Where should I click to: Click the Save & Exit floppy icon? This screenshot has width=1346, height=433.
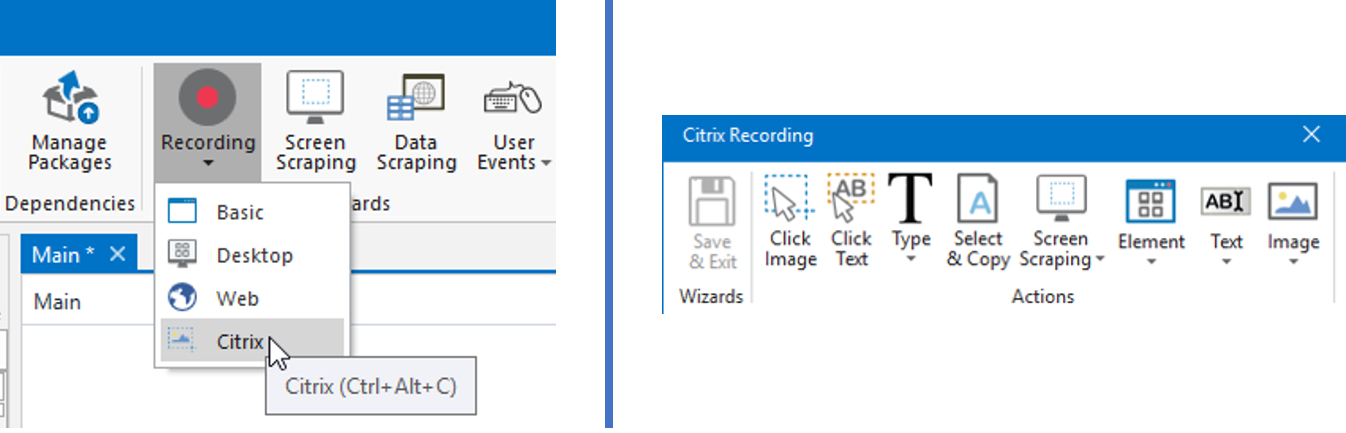[x=712, y=203]
